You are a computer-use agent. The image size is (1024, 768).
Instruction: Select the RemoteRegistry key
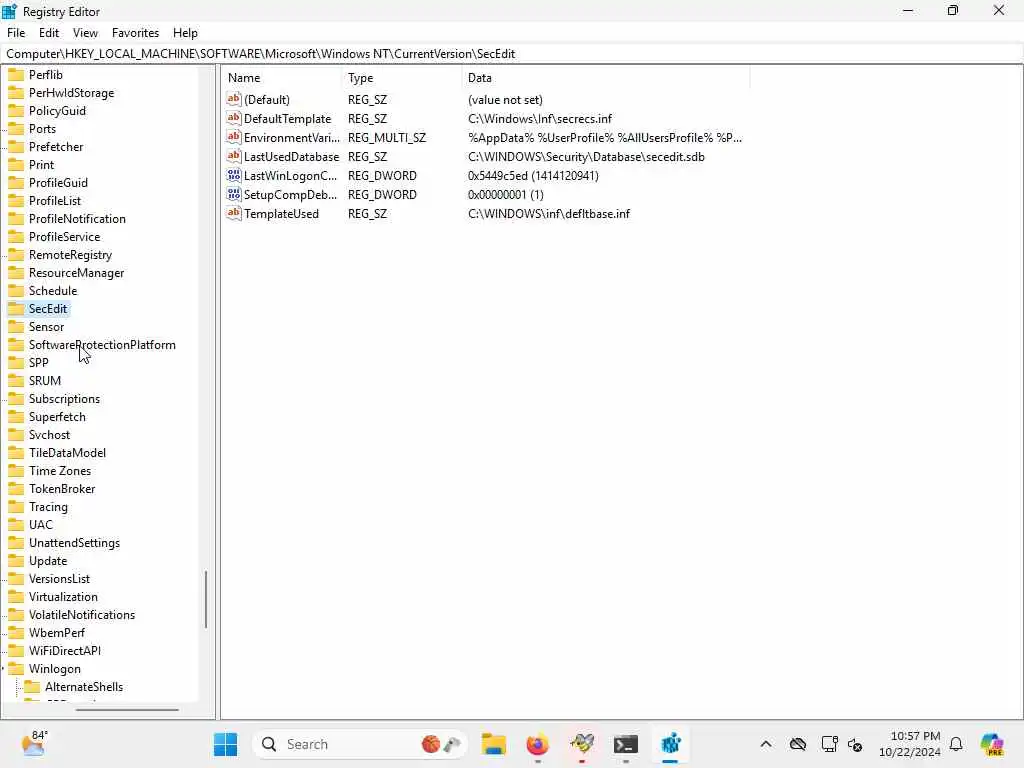(x=71, y=255)
